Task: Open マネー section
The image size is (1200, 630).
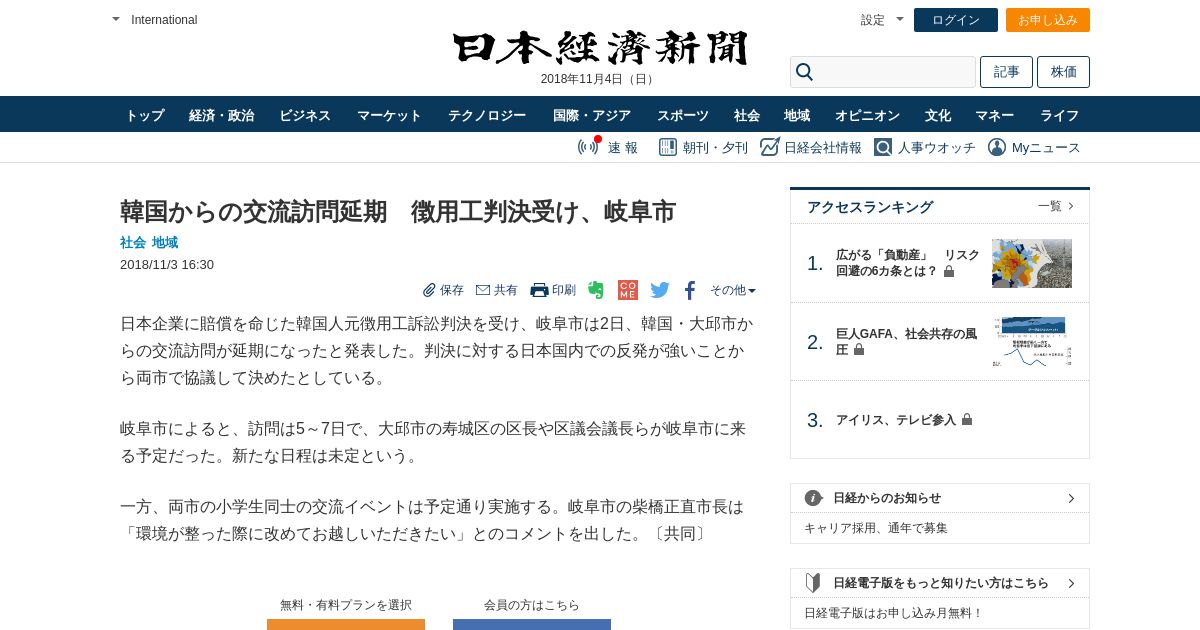Action: tap(995, 115)
